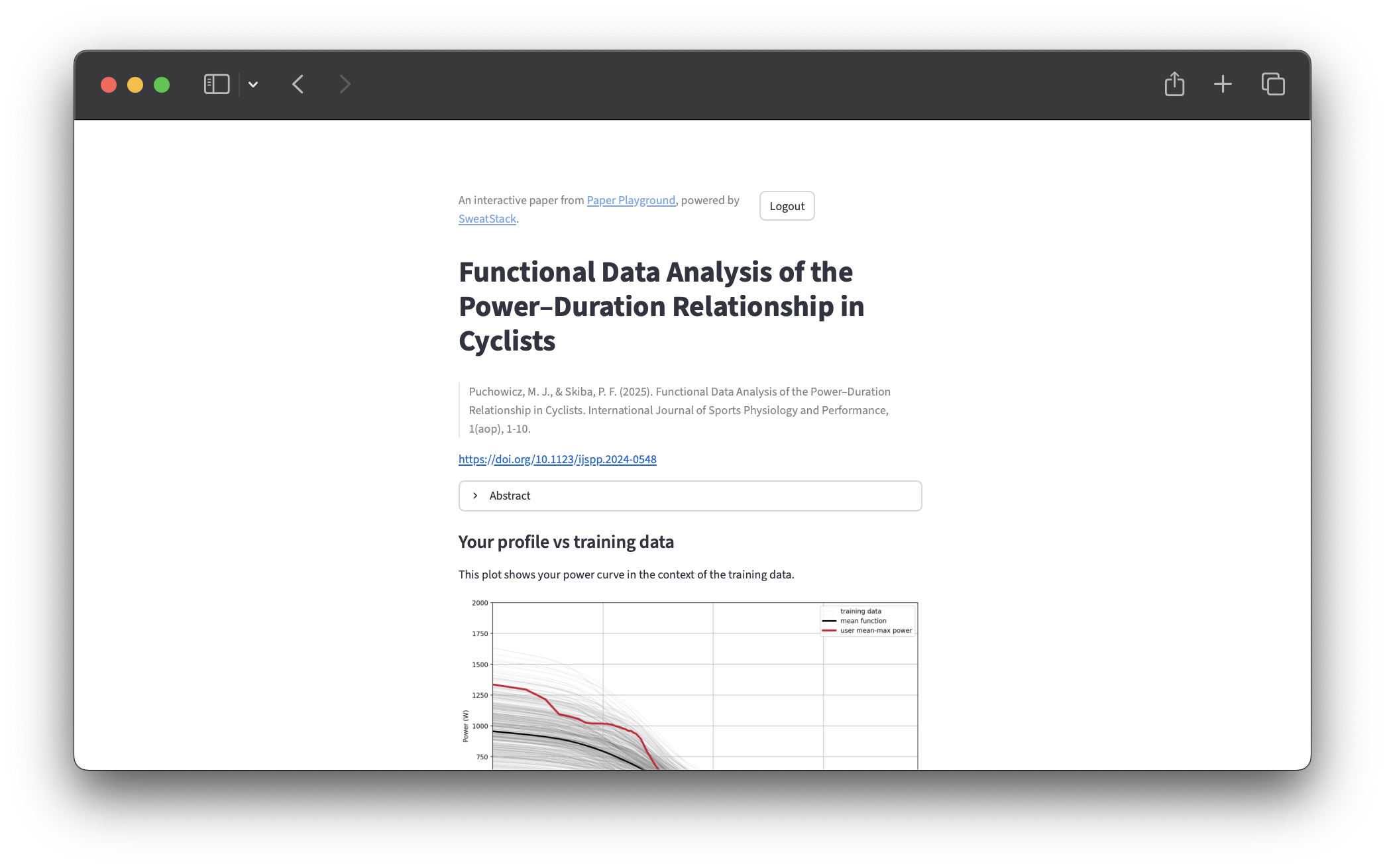
Task: Select the user mean-max power legend entry
Action: tap(875, 631)
